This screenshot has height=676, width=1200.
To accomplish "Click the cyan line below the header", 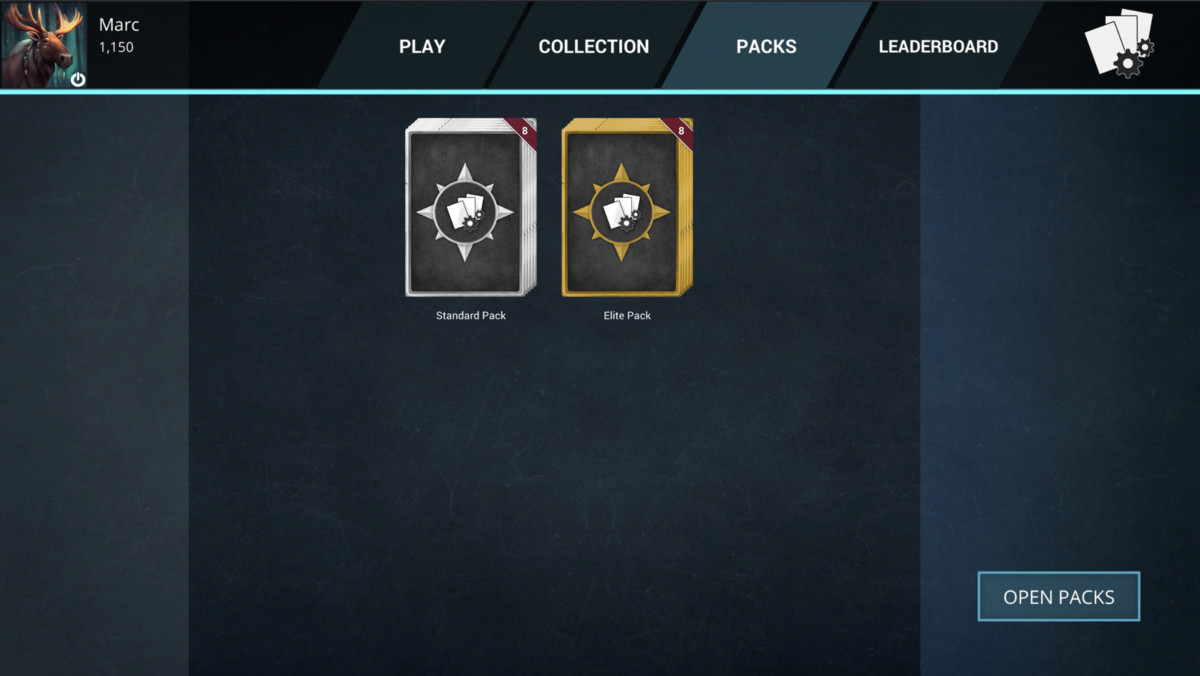I will point(600,91).
